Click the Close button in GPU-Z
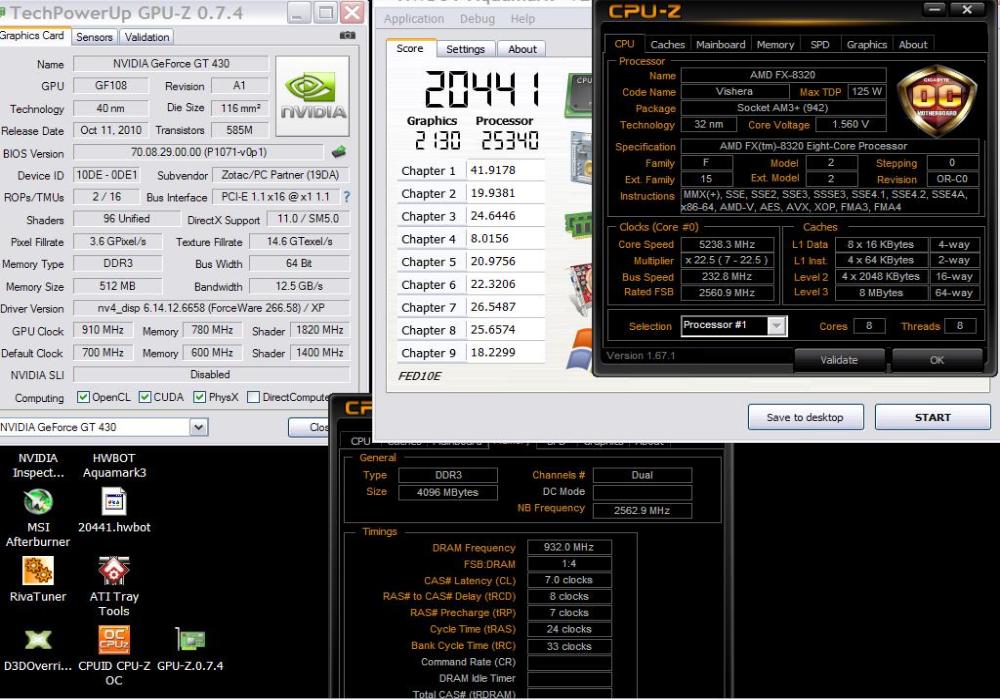 coord(309,427)
